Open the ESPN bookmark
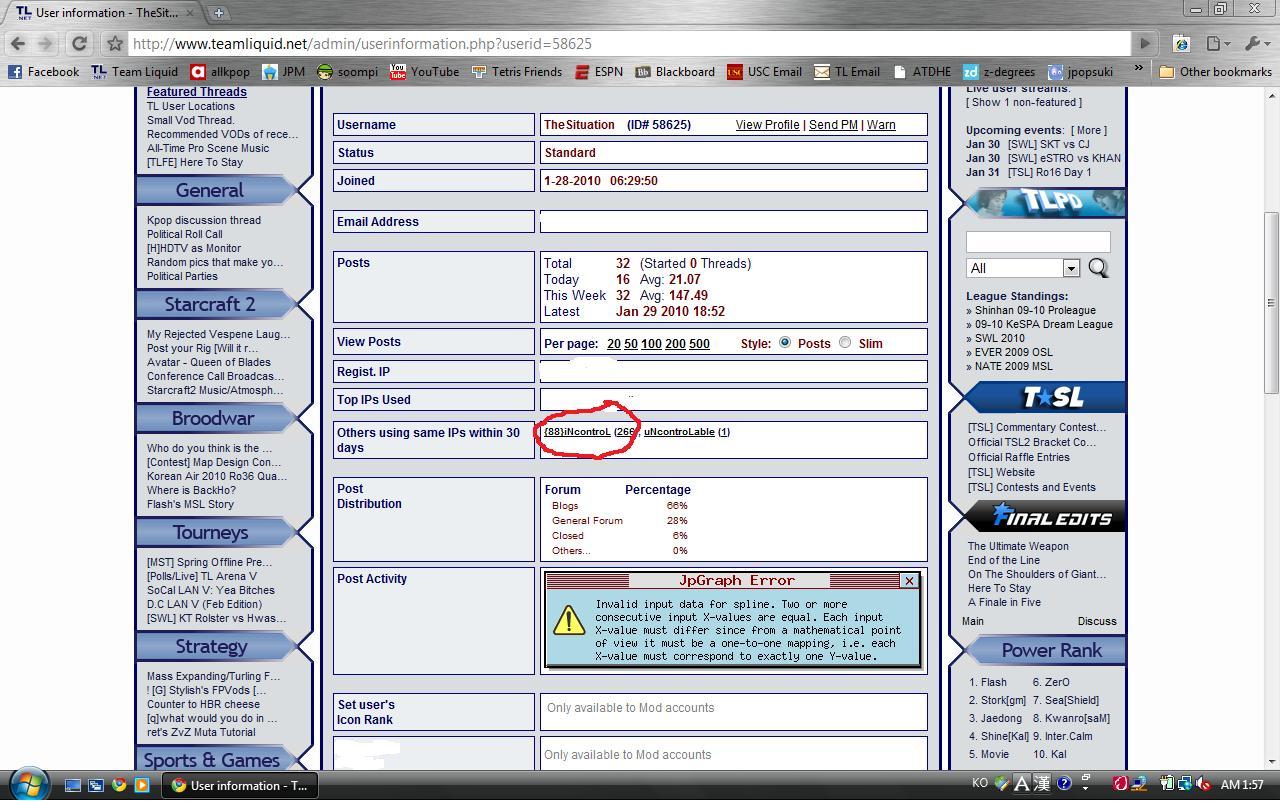Screen dimensions: 1282x801 599,72
